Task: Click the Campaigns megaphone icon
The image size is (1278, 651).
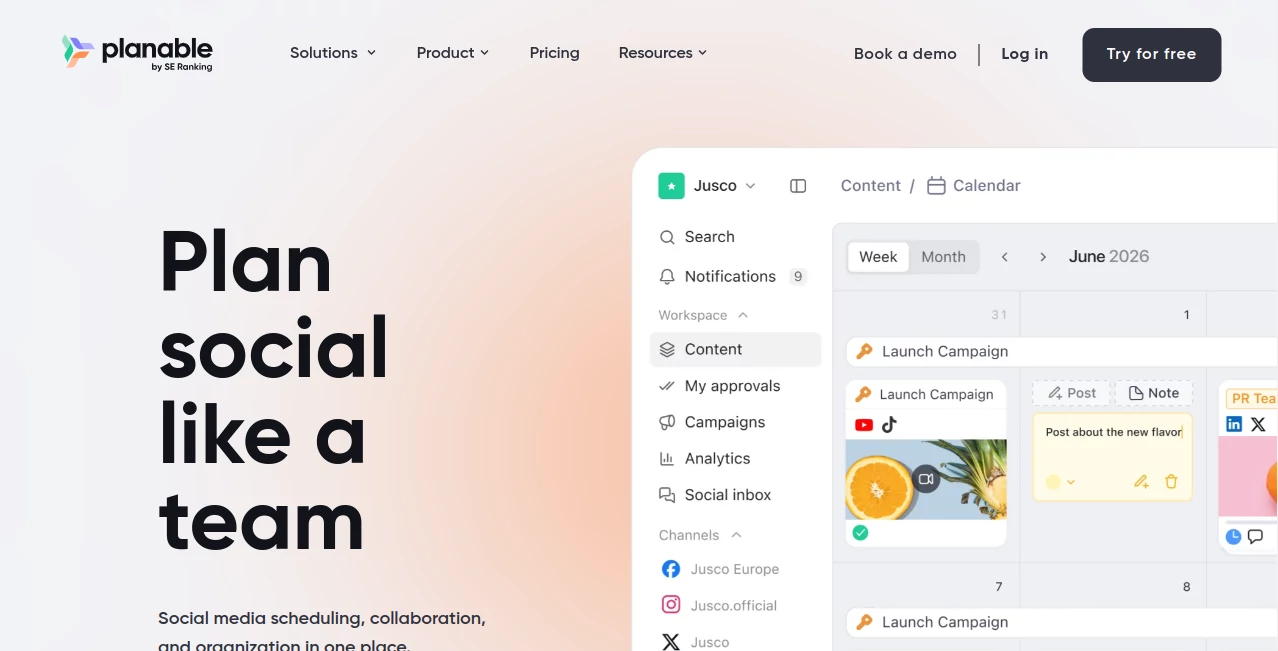Action: 667,423
